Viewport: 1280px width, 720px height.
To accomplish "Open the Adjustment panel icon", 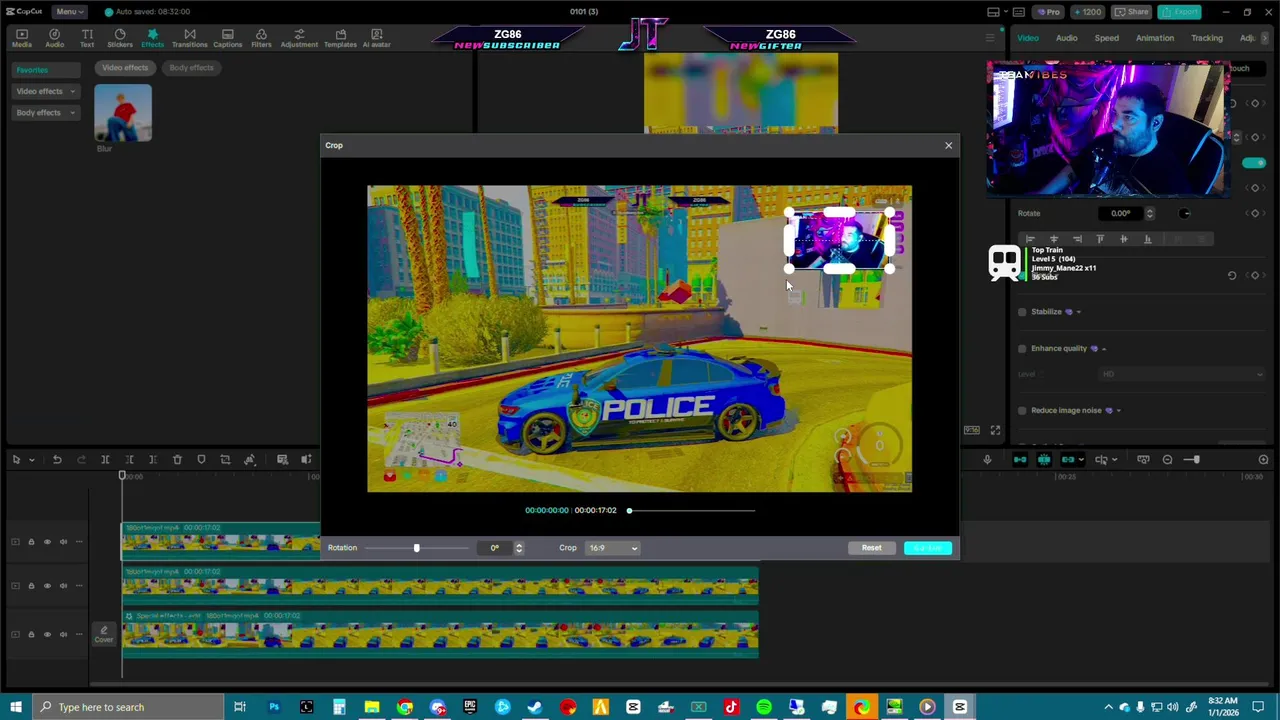I will pos(299,38).
